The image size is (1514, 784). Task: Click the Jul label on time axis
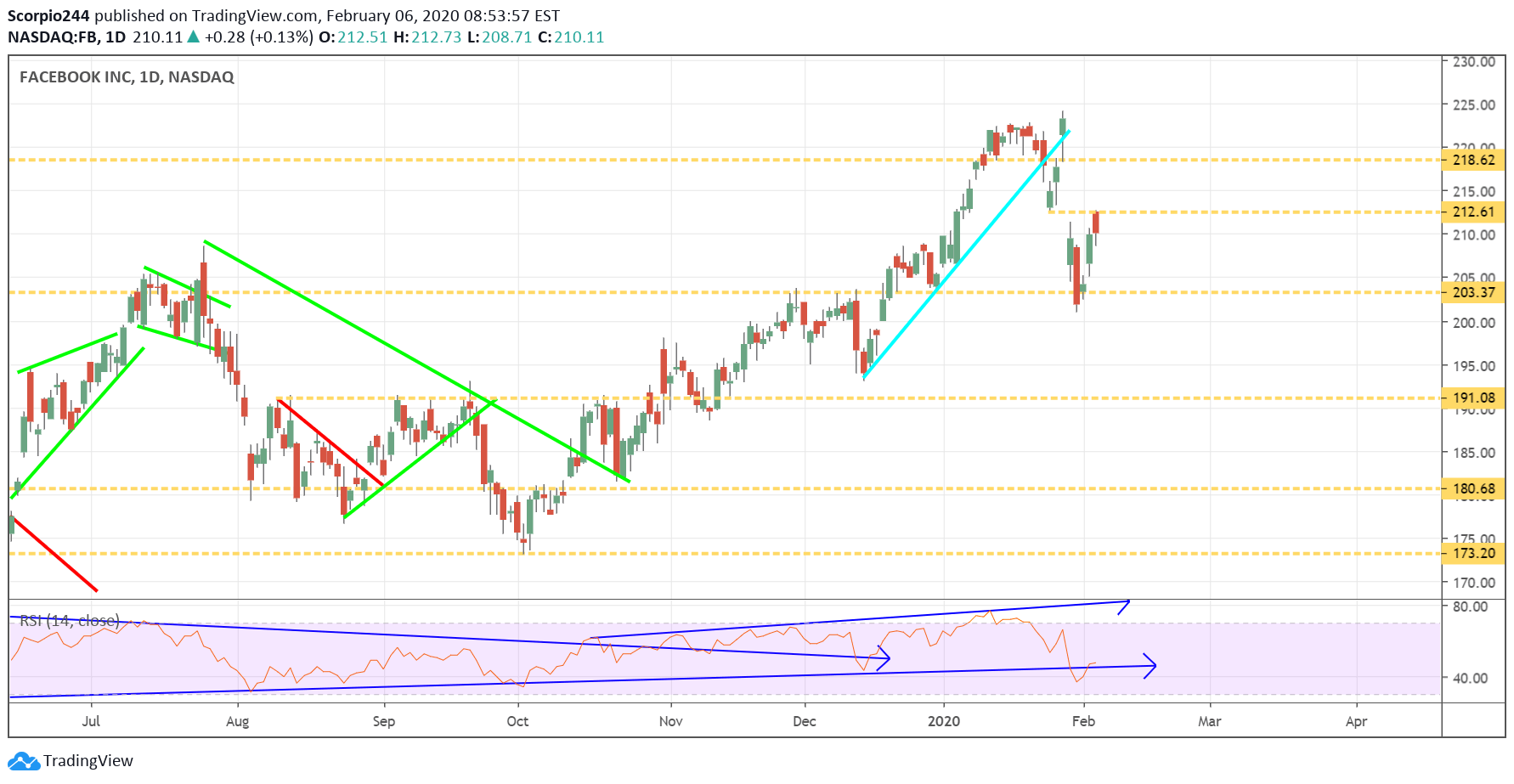(x=91, y=721)
